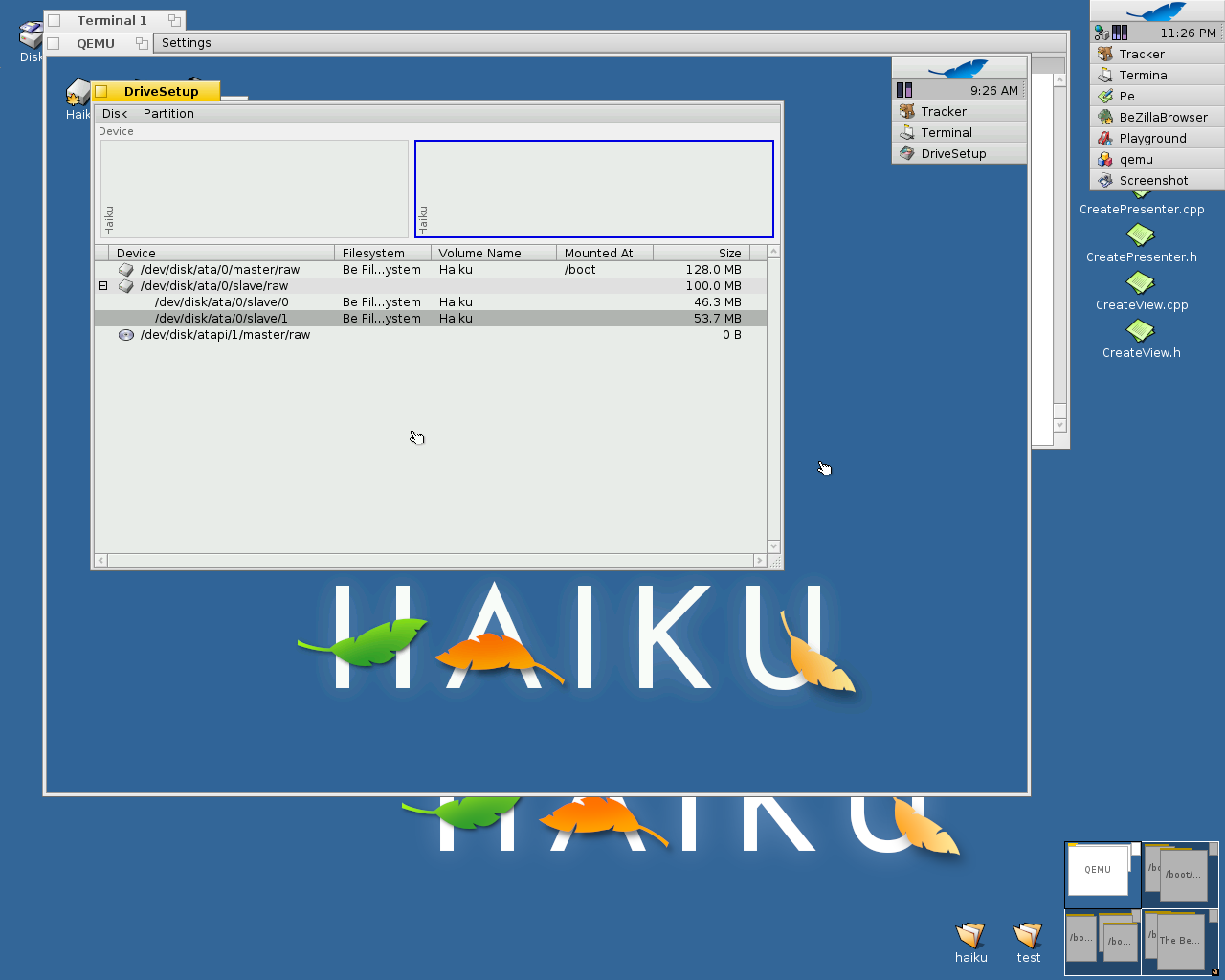Click the QEMU workspace thumbnail
The width and height of the screenshot is (1225, 980).
(1102, 875)
